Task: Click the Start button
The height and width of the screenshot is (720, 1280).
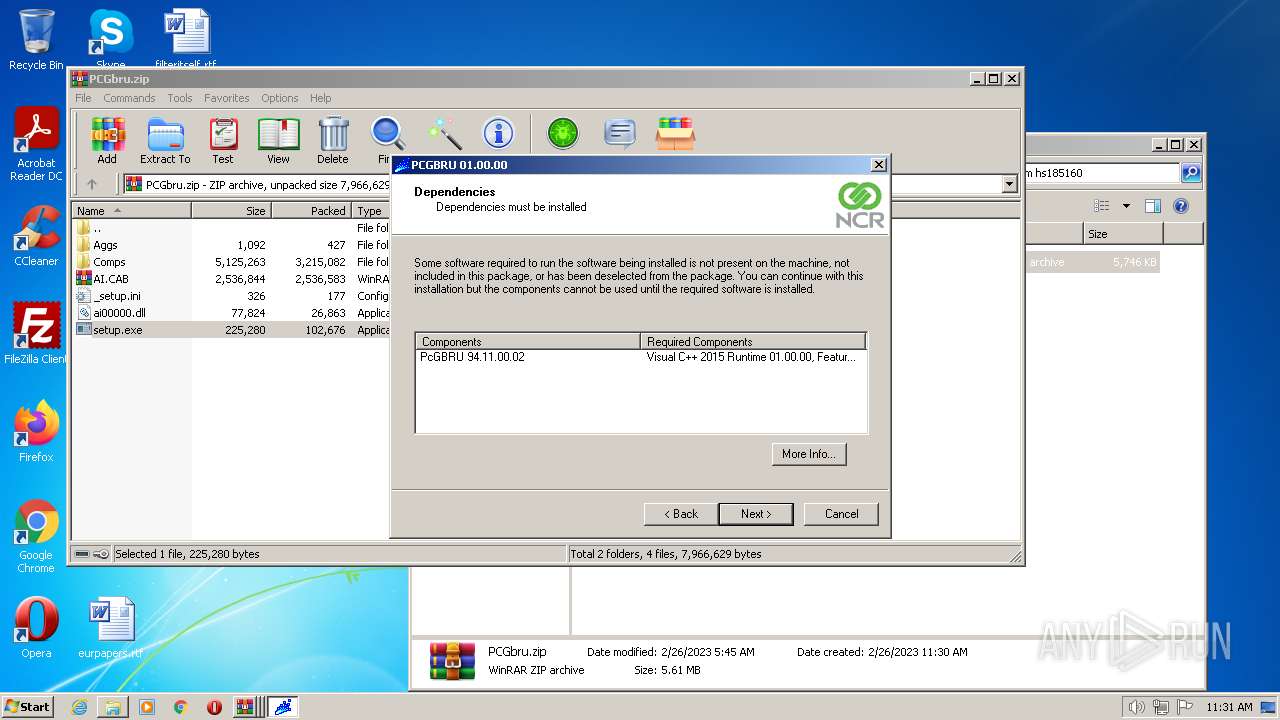Action: [28, 707]
